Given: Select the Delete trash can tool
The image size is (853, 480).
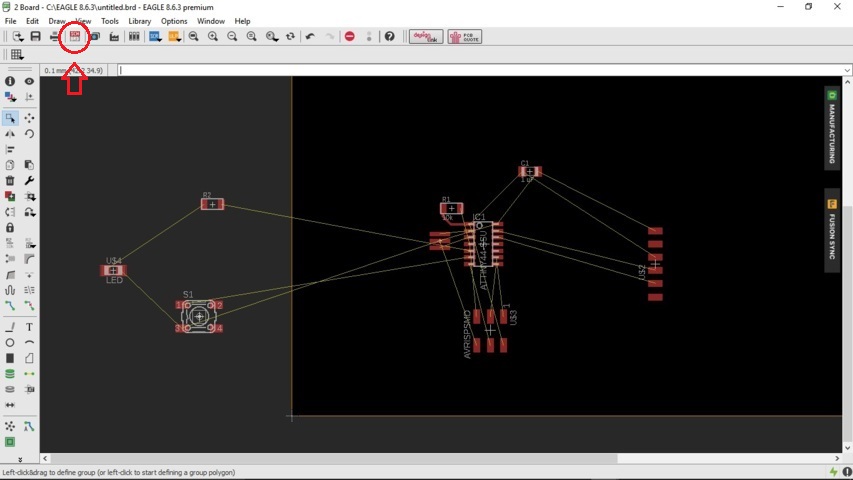Looking at the screenshot, I should point(10,181).
